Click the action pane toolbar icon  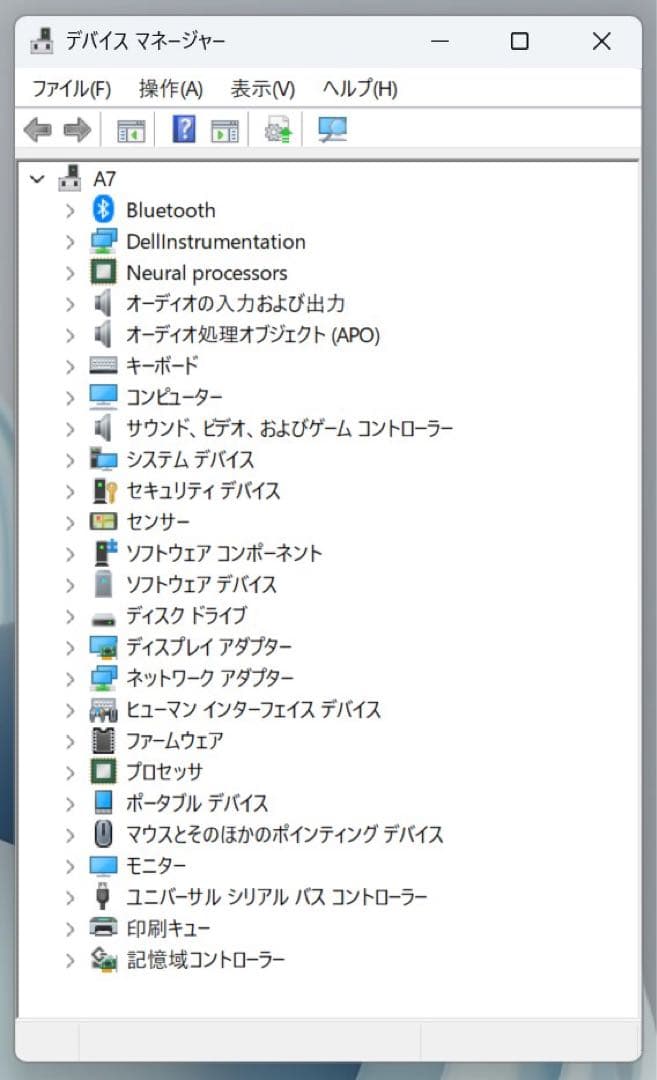(x=225, y=130)
